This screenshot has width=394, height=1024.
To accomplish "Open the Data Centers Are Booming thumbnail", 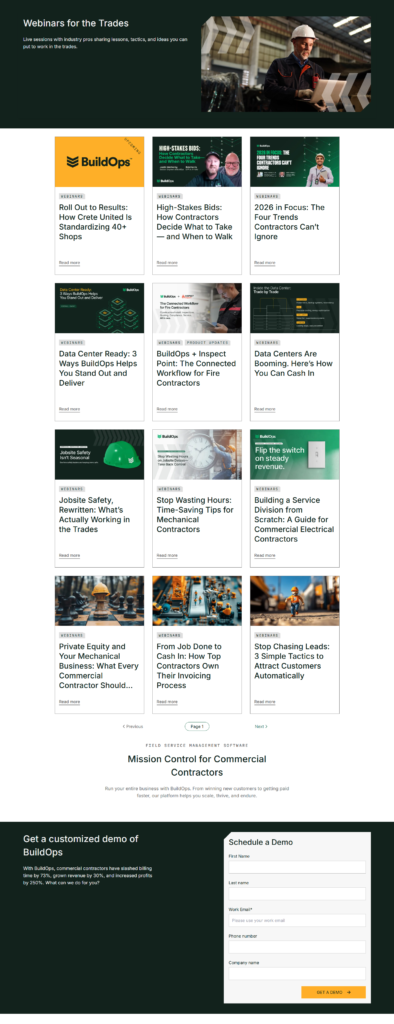I will [x=295, y=308].
